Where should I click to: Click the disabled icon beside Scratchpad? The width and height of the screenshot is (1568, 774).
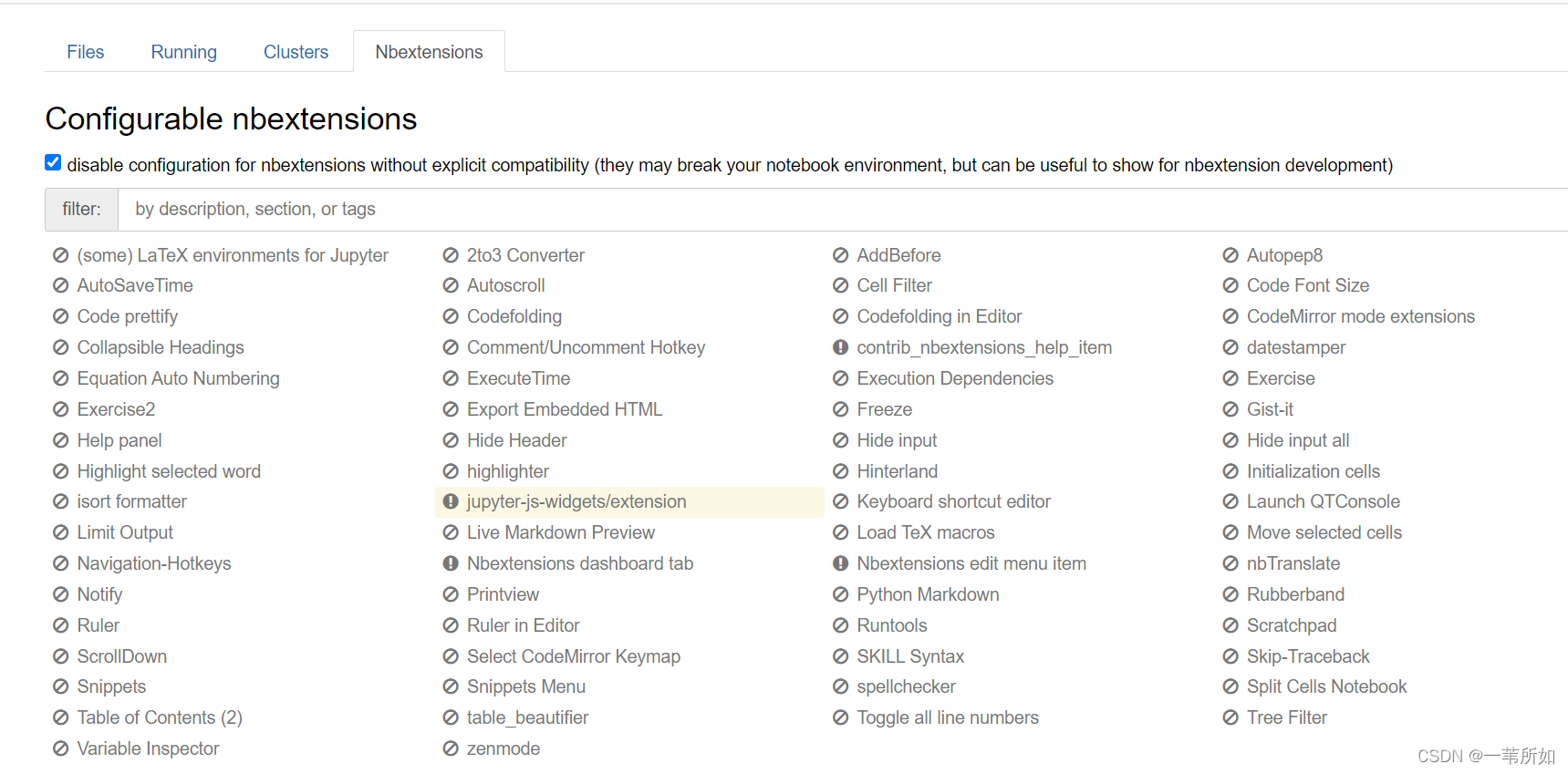click(x=1231, y=626)
